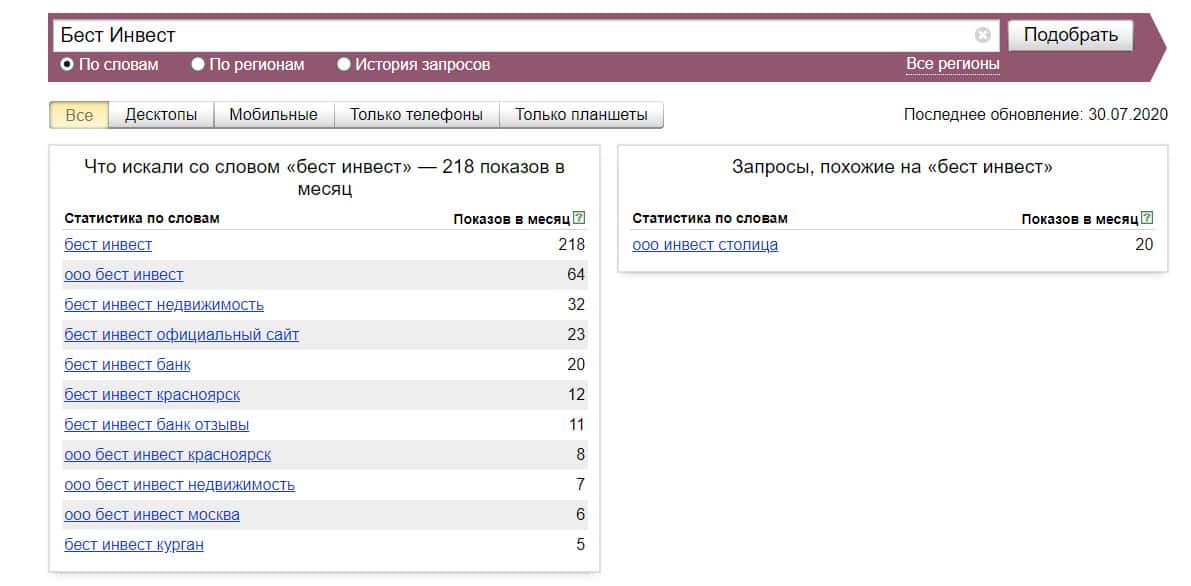The image size is (1191, 586).
Task: Select the "История запросов" radio button
Action: tap(344, 64)
